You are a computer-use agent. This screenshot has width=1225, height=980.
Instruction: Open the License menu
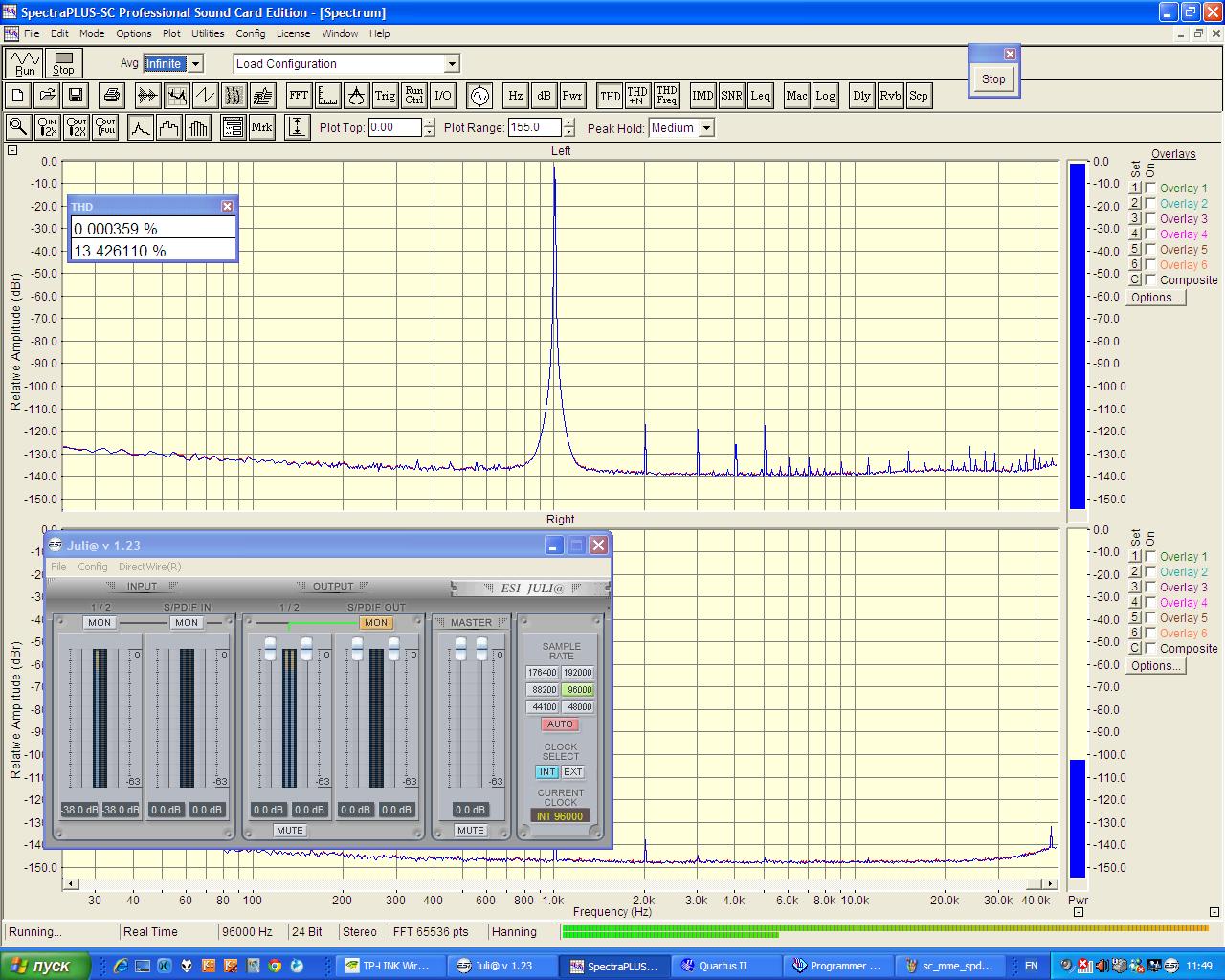tap(293, 33)
